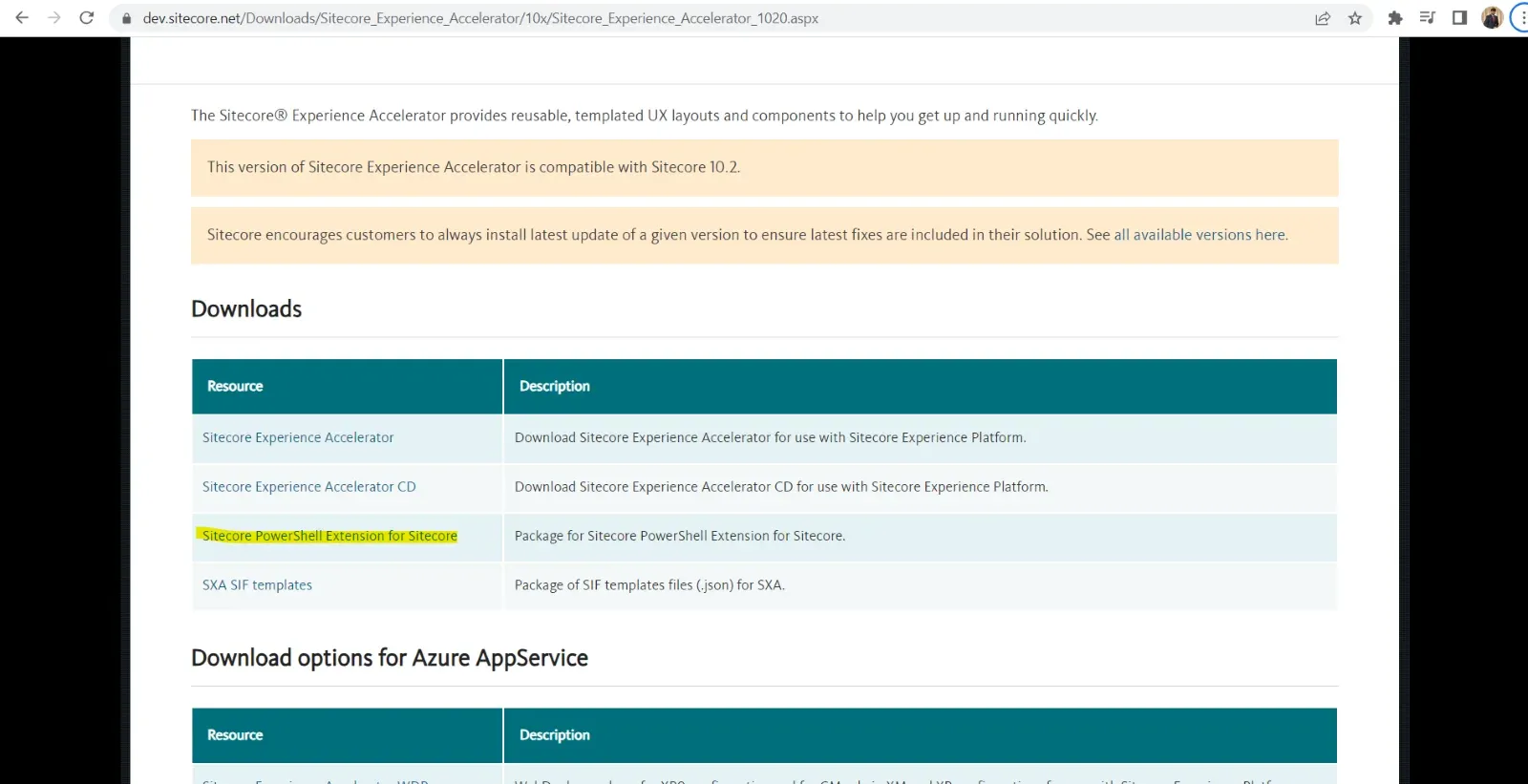Click 'Package for Sitecore PowerShell Extension' description
1528x784 pixels.
[x=680, y=536]
